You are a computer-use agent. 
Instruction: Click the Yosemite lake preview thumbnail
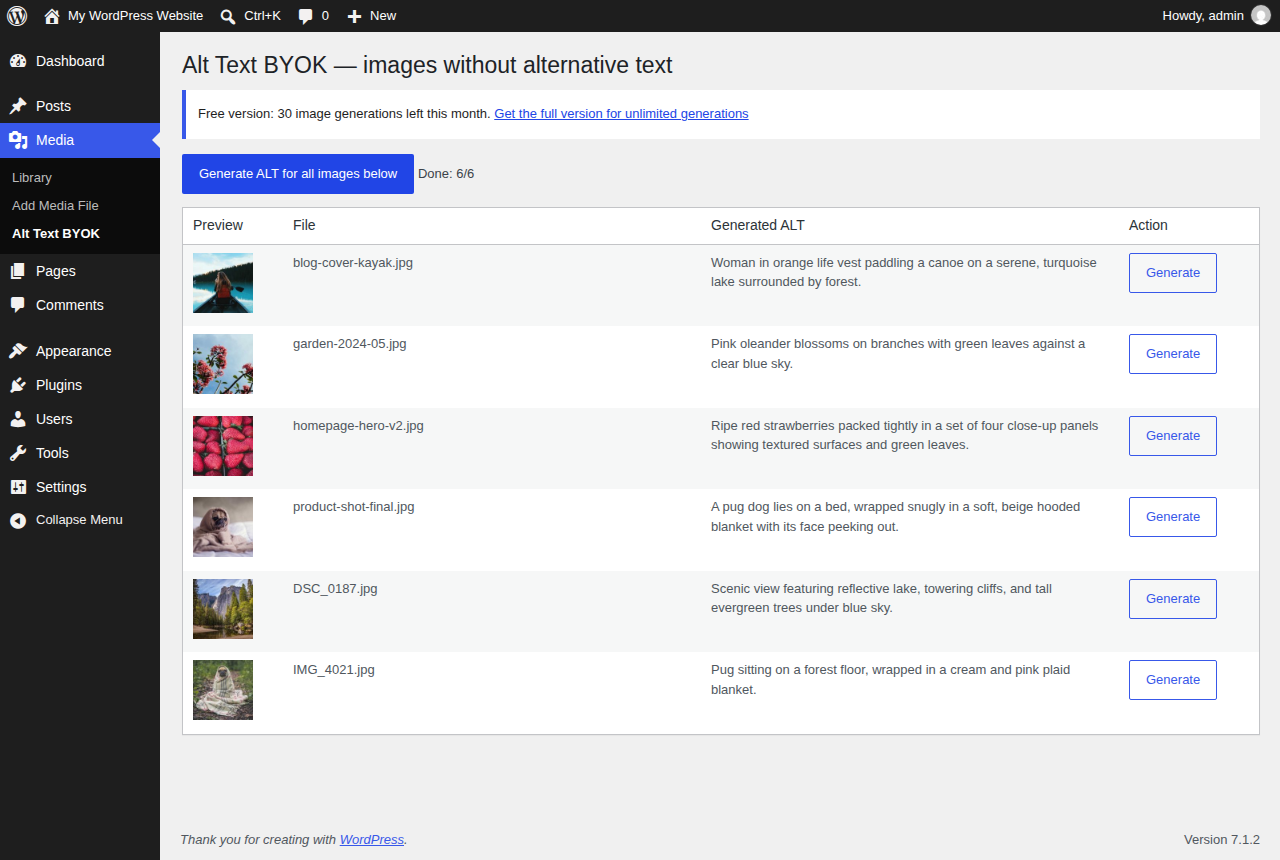click(x=223, y=609)
